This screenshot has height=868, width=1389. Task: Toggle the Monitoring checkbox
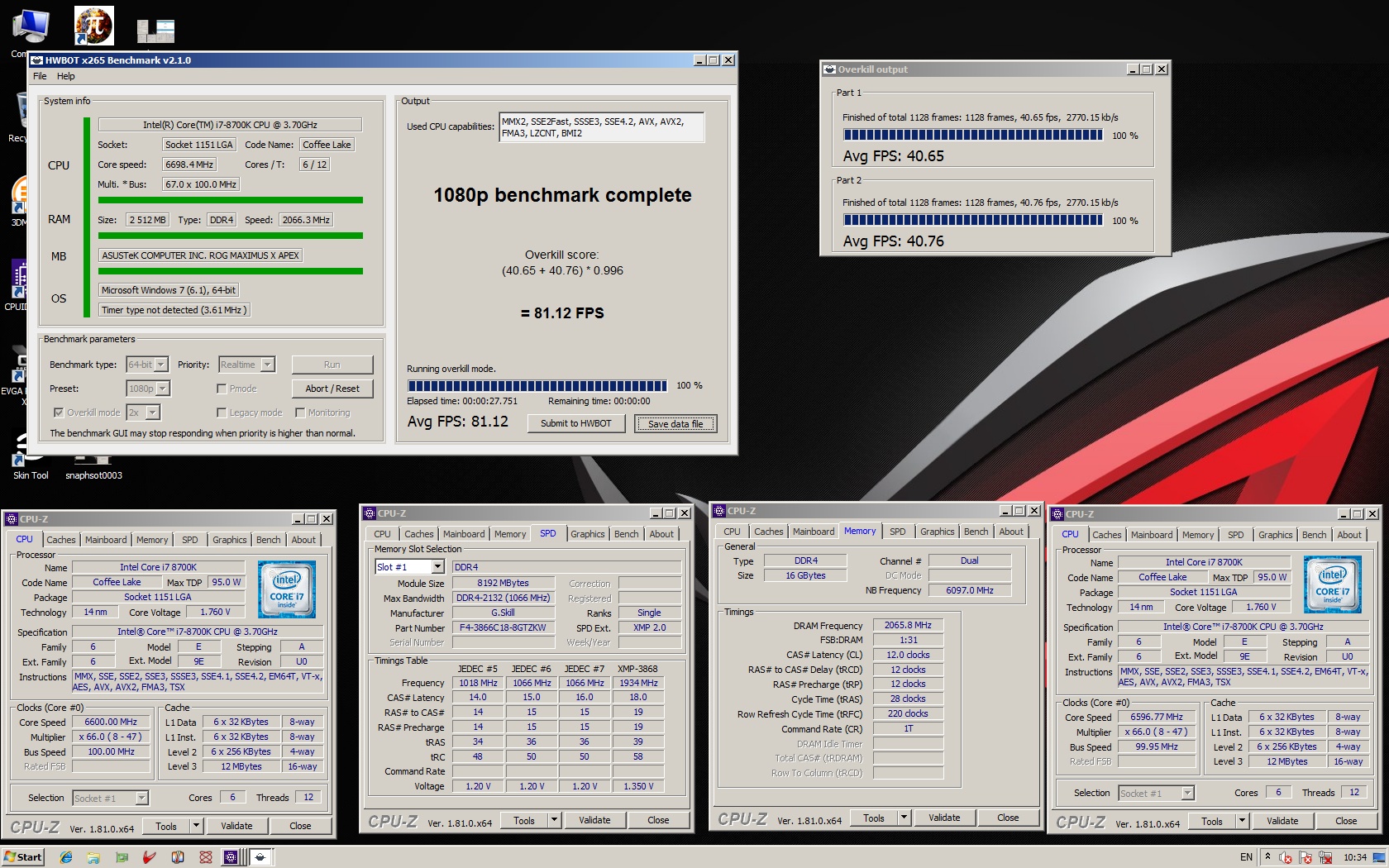(300, 413)
